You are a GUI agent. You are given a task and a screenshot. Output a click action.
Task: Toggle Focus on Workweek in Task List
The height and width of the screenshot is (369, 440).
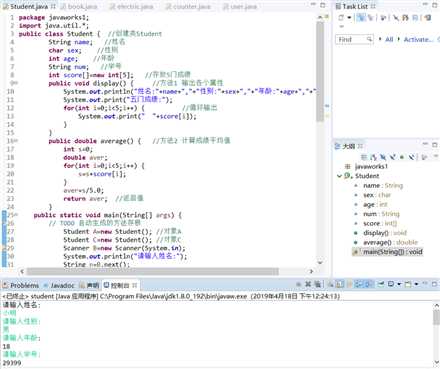pyautogui.click(x=383, y=17)
